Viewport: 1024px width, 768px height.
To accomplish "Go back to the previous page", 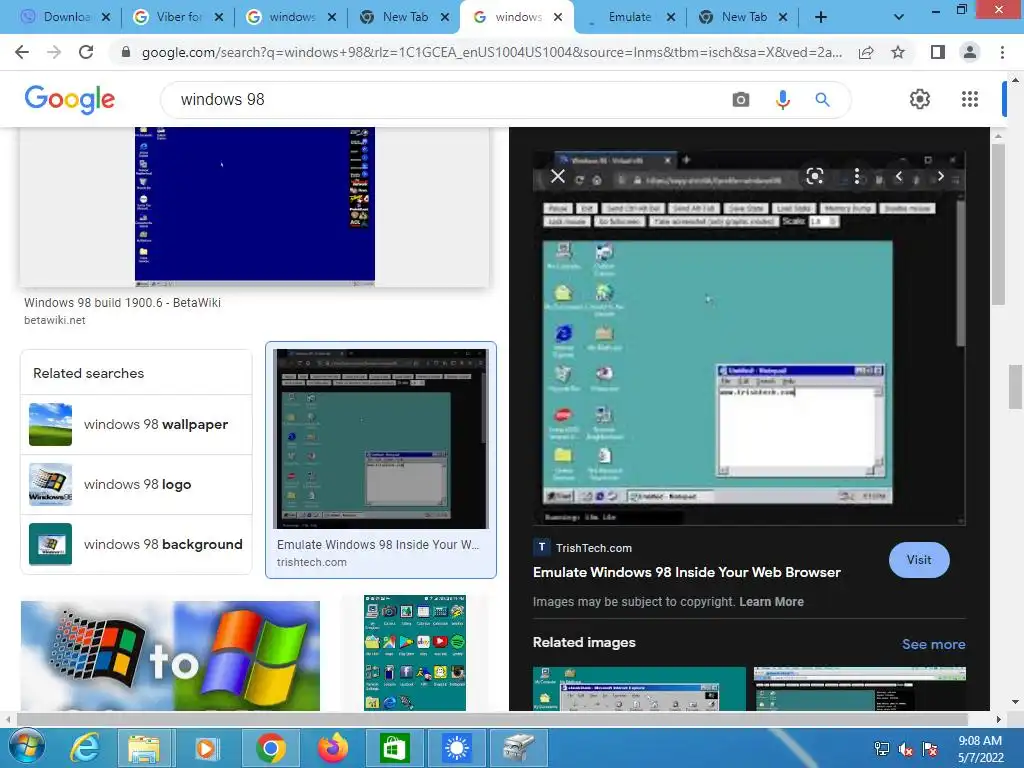I will [22, 52].
